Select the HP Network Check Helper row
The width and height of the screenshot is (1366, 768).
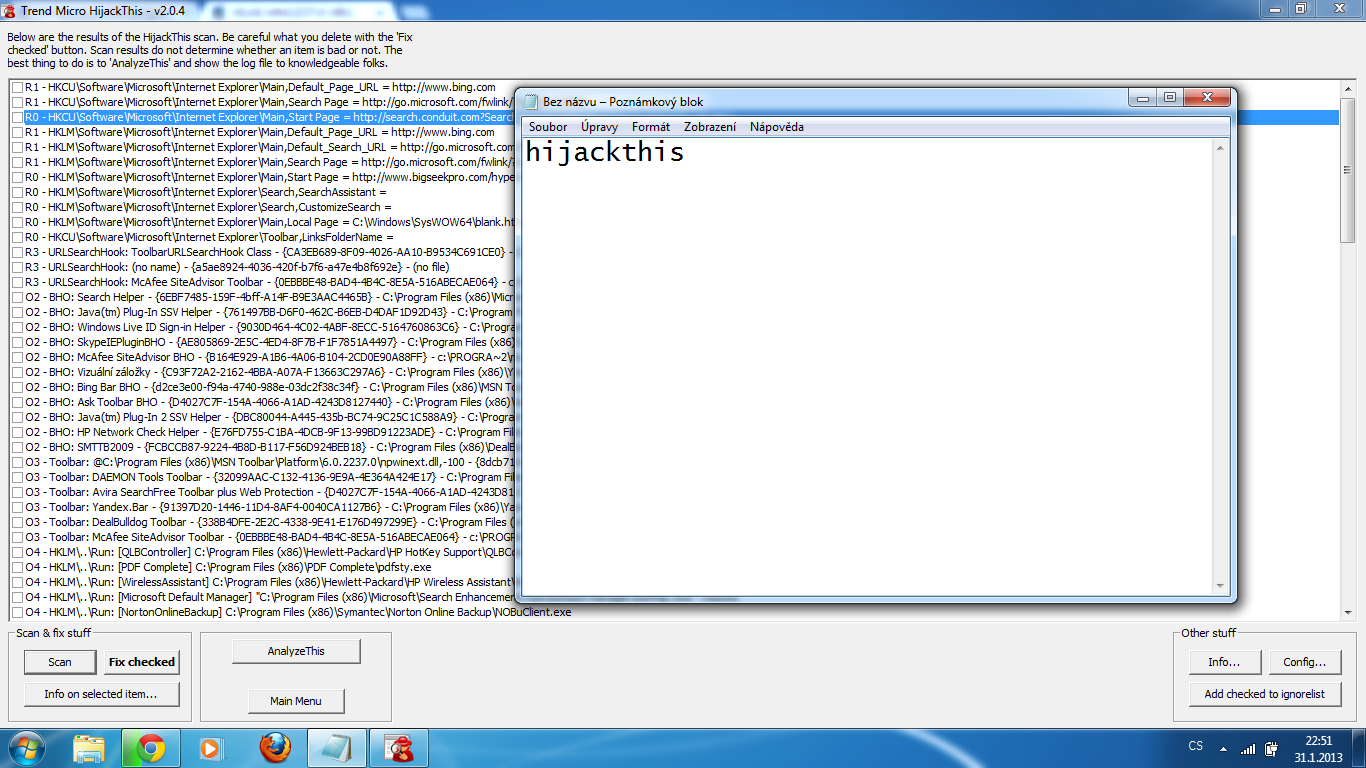pos(268,432)
